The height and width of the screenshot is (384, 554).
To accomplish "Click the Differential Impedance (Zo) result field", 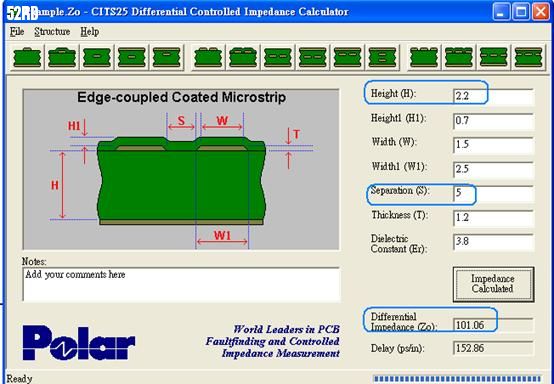I will (x=493, y=325).
